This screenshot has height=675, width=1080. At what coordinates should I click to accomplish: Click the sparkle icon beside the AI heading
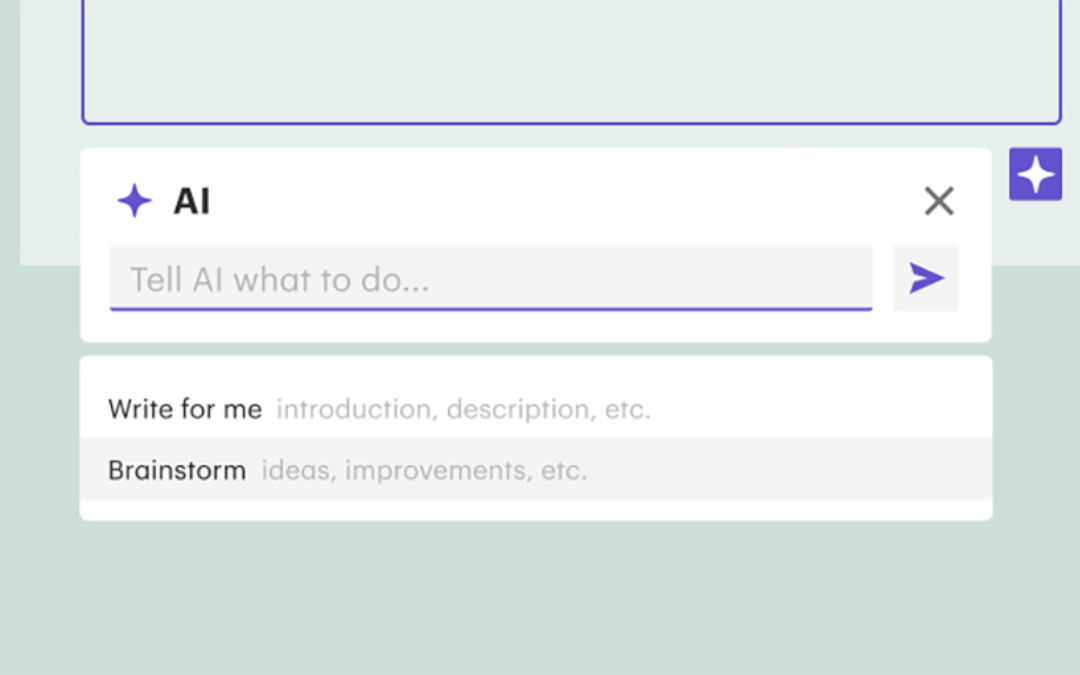134,201
